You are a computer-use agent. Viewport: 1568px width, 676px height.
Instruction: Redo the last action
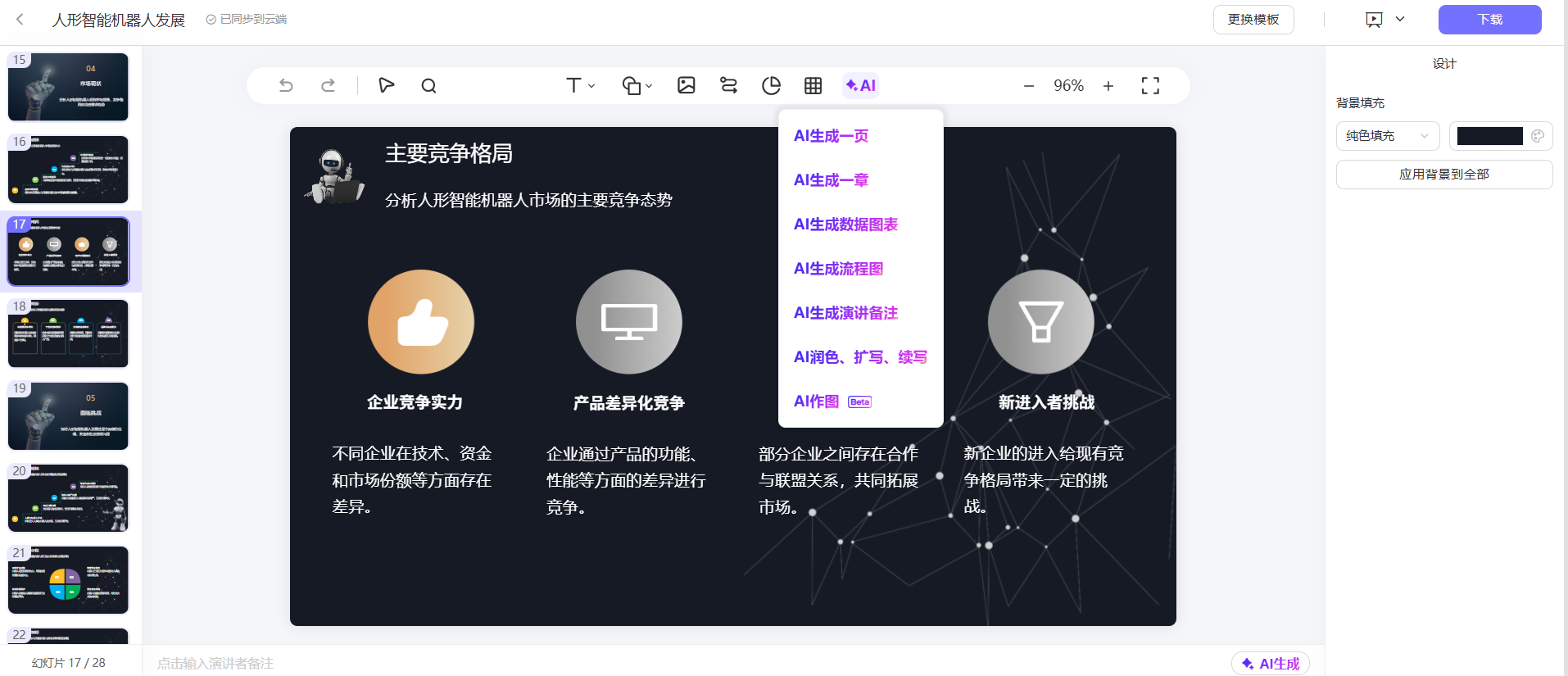pyautogui.click(x=328, y=85)
